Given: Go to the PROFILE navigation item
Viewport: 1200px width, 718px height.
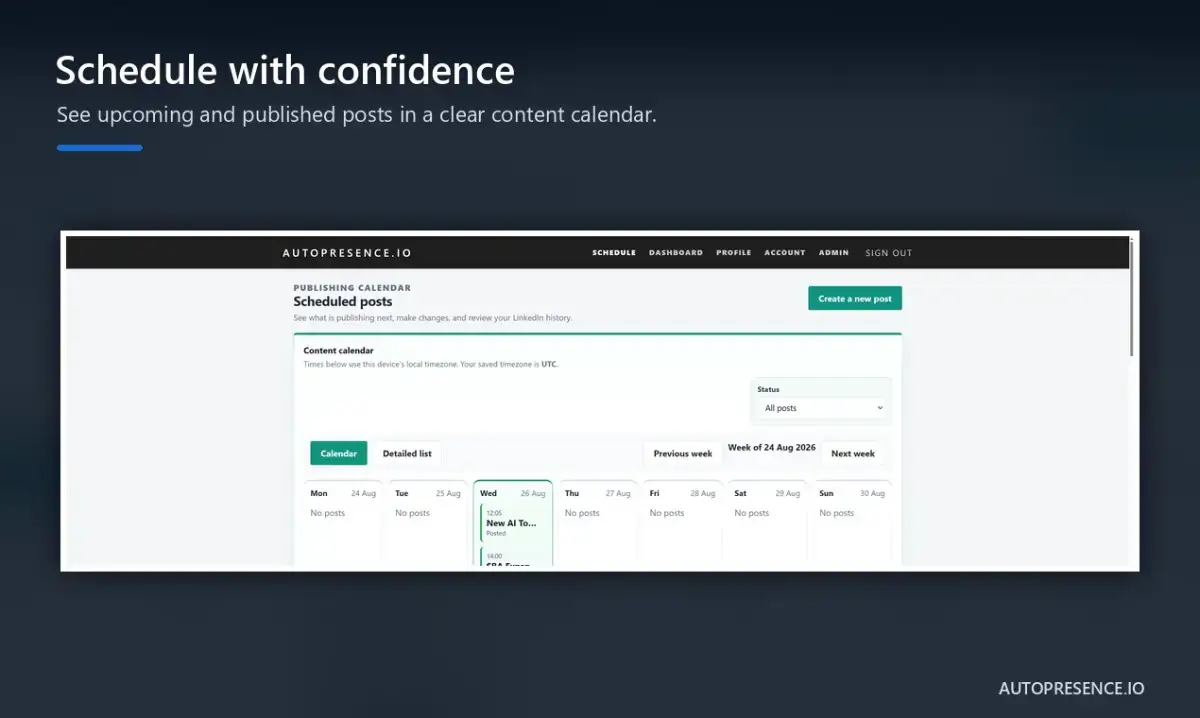Looking at the screenshot, I should tap(734, 253).
